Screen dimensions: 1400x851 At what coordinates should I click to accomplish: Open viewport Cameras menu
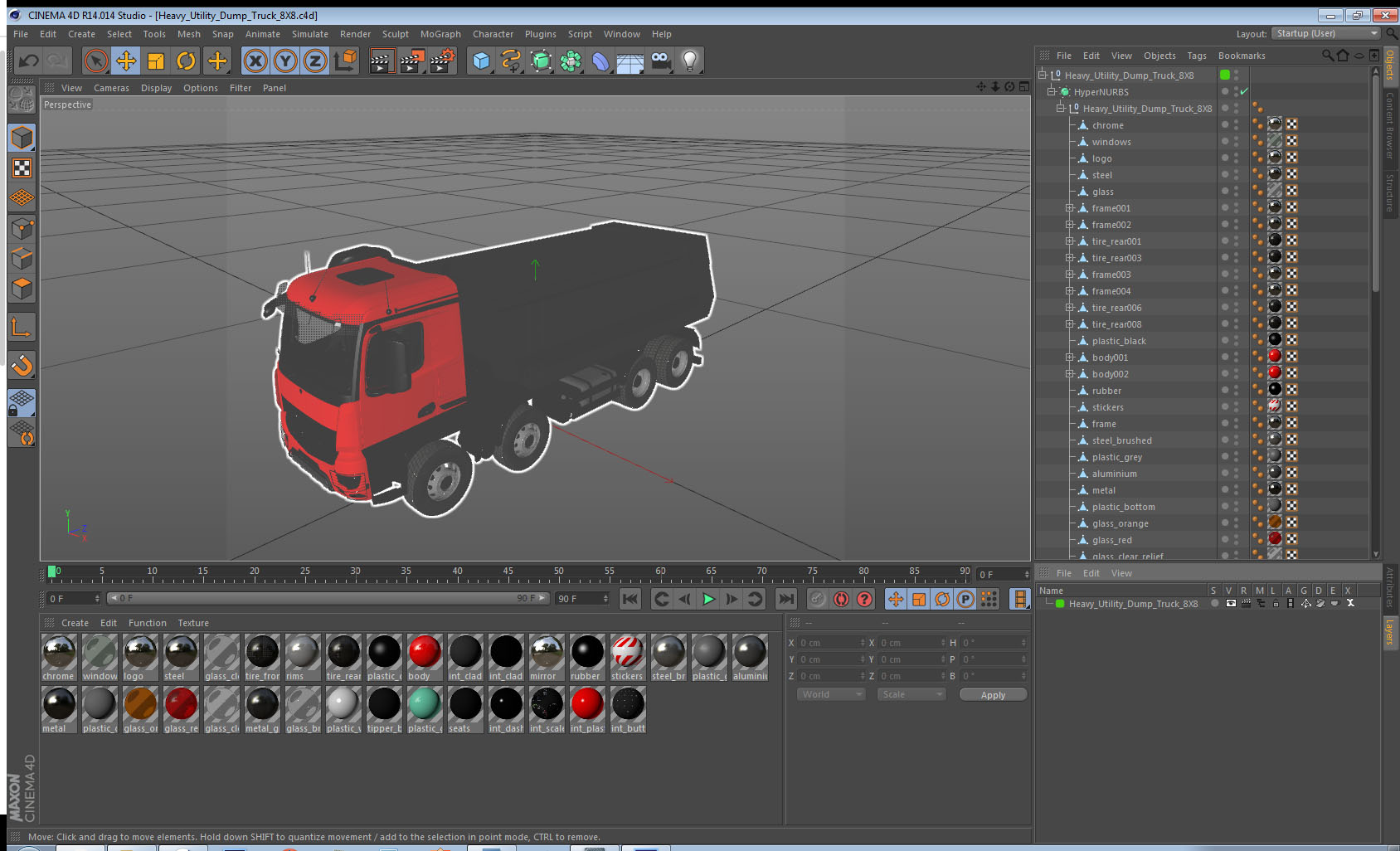click(111, 88)
